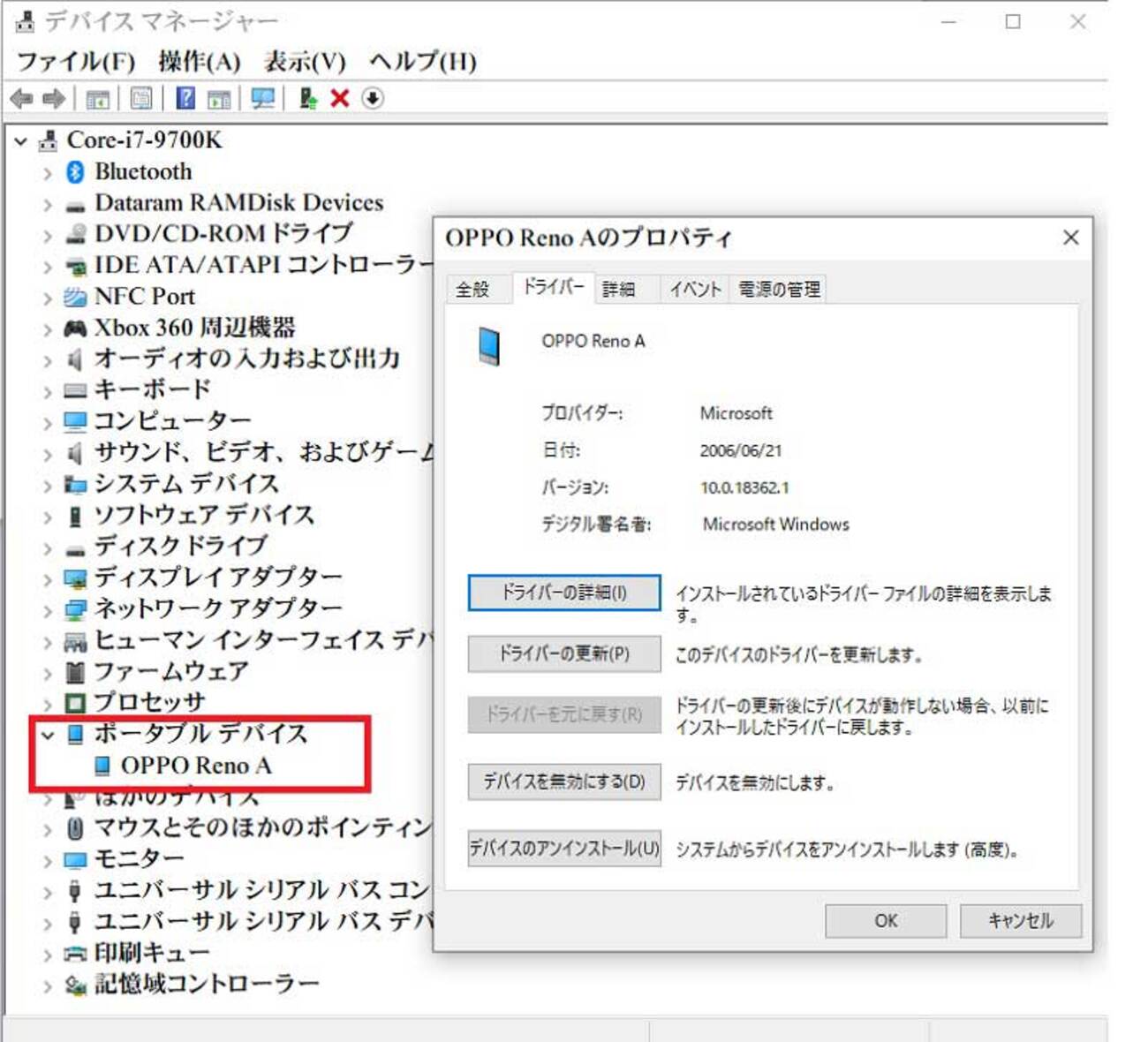The height and width of the screenshot is (1042, 1148).
Task: Expand the IDE ATA/ATAPI コントローラー category
Action: click(x=48, y=267)
